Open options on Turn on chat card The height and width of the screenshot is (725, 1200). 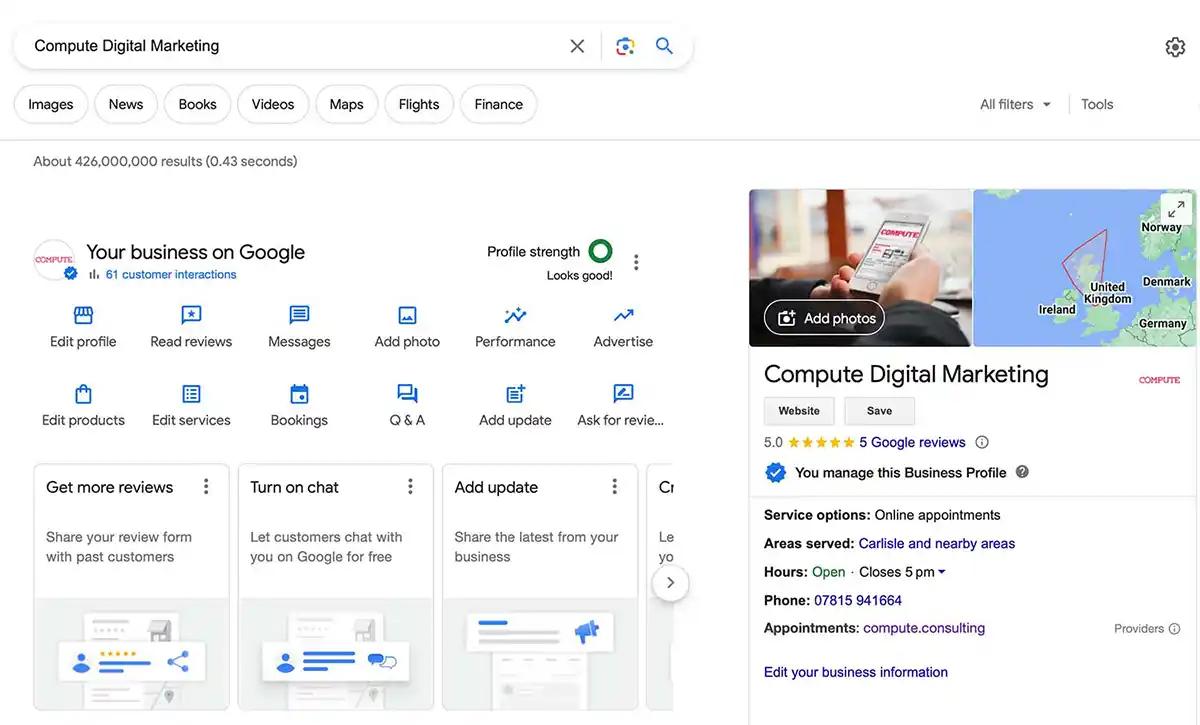(x=410, y=487)
